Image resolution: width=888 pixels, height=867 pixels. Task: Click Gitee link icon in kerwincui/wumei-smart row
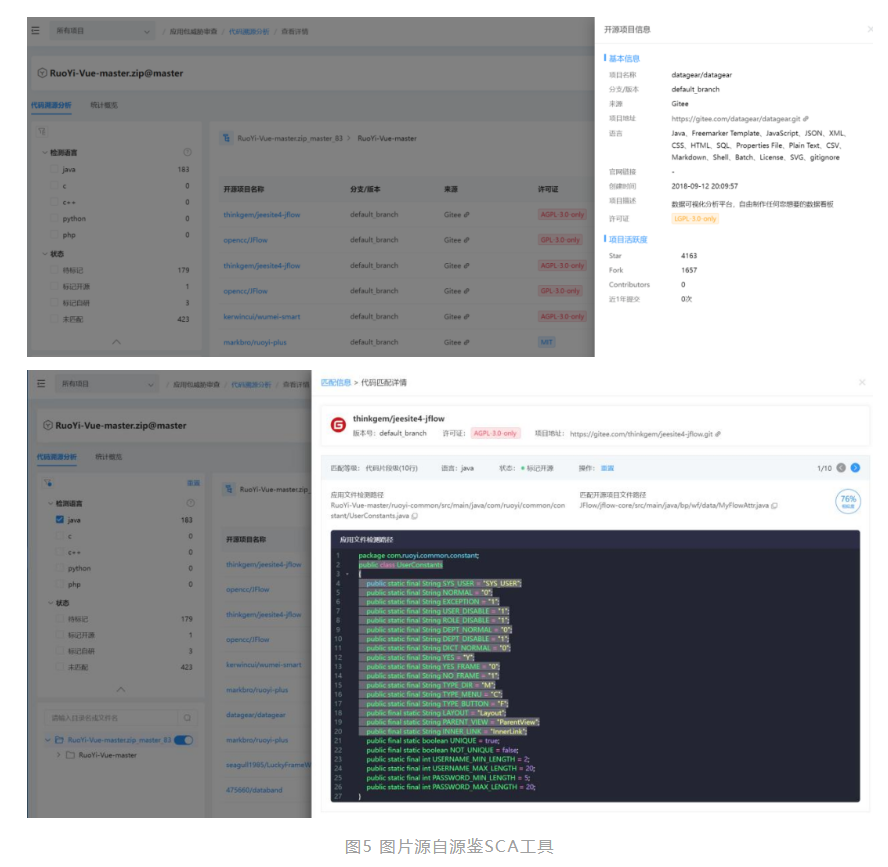467,317
